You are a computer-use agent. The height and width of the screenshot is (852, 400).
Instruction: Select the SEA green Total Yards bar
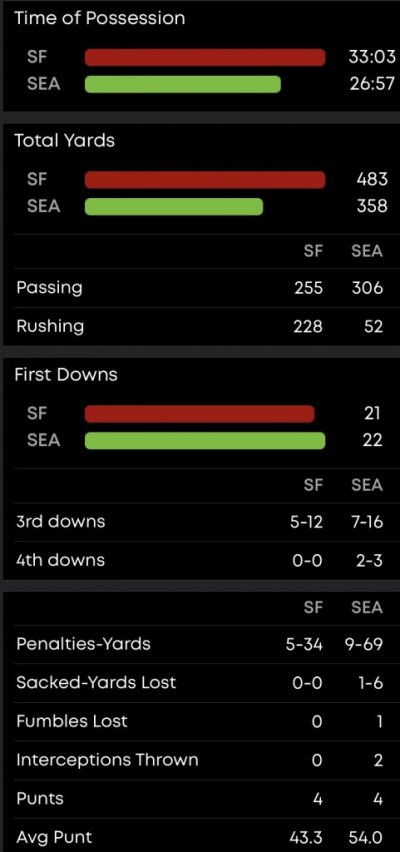point(174,207)
